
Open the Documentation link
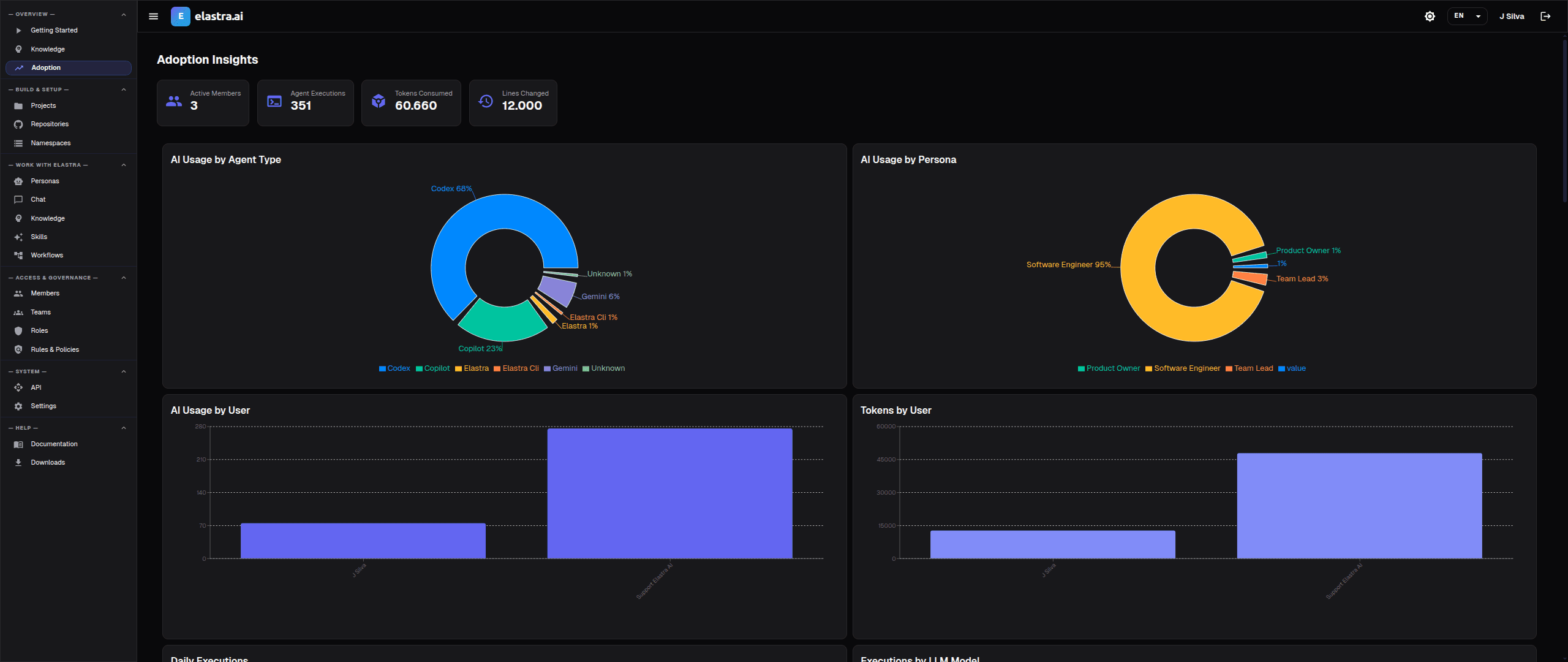point(54,444)
